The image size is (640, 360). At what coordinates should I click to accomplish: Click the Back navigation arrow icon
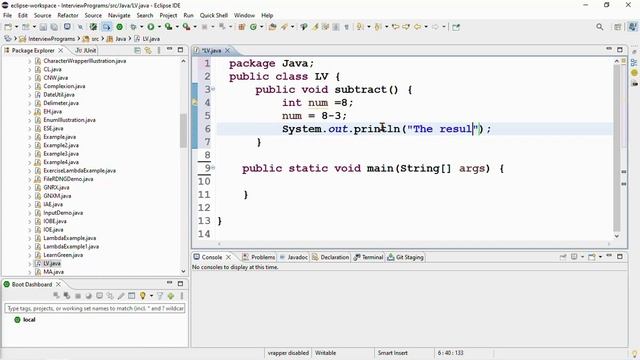pyautogui.click(x=417, y=27)
